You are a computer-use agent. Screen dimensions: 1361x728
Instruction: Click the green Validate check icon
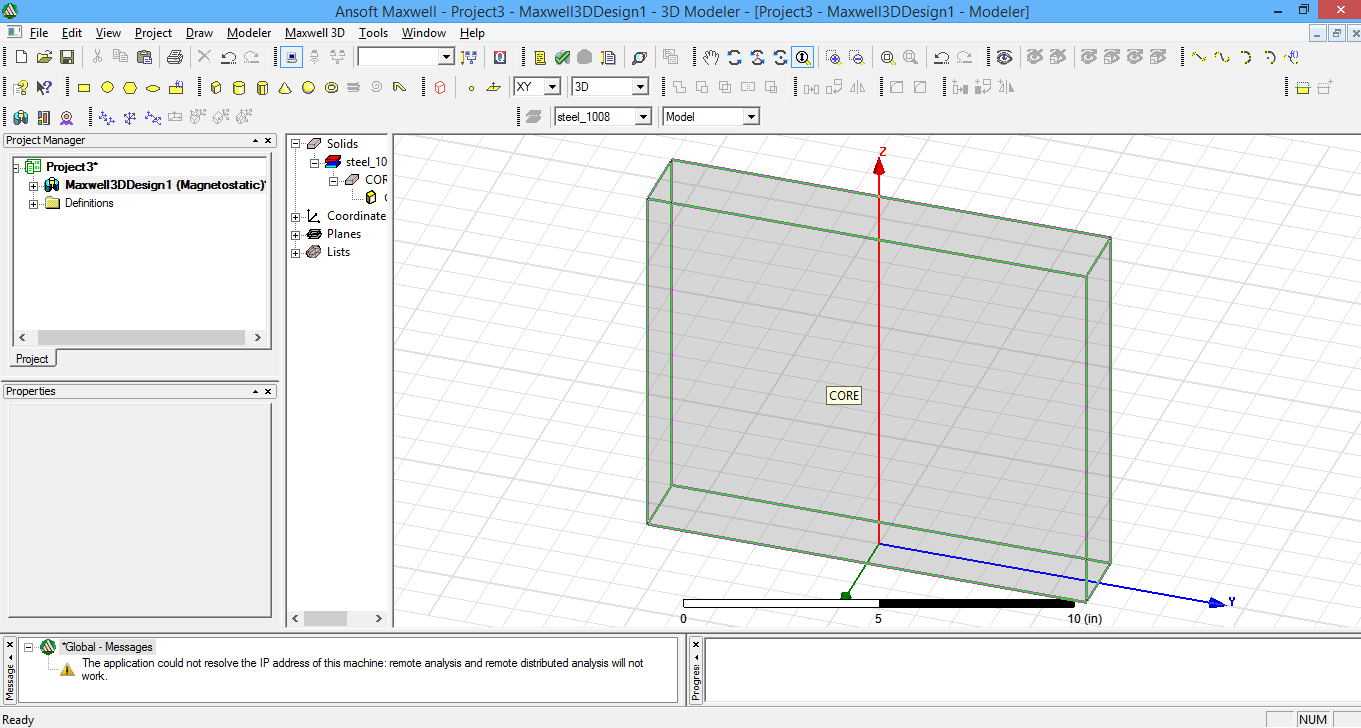(561, 57)
